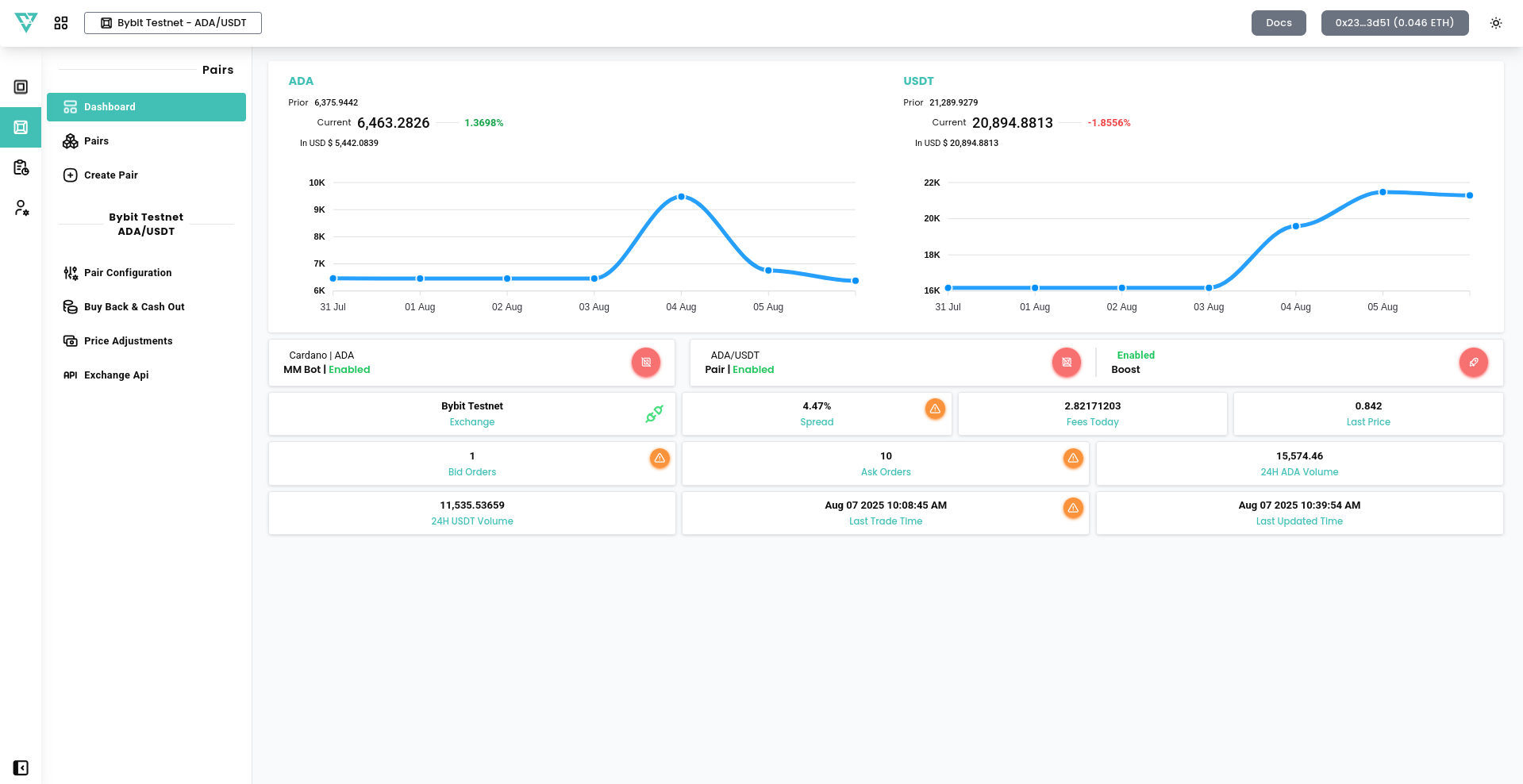The image size is (1523, 784).
Task: Click the clipboard icon in left rail
Action: coord(21,167)
